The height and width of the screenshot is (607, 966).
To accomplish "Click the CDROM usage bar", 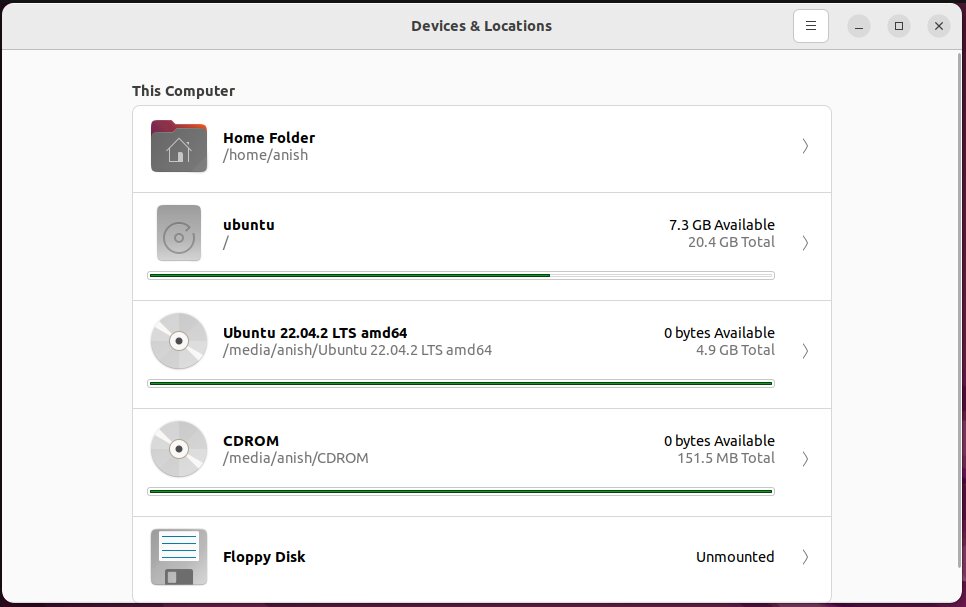I will (x=461, y=491).
